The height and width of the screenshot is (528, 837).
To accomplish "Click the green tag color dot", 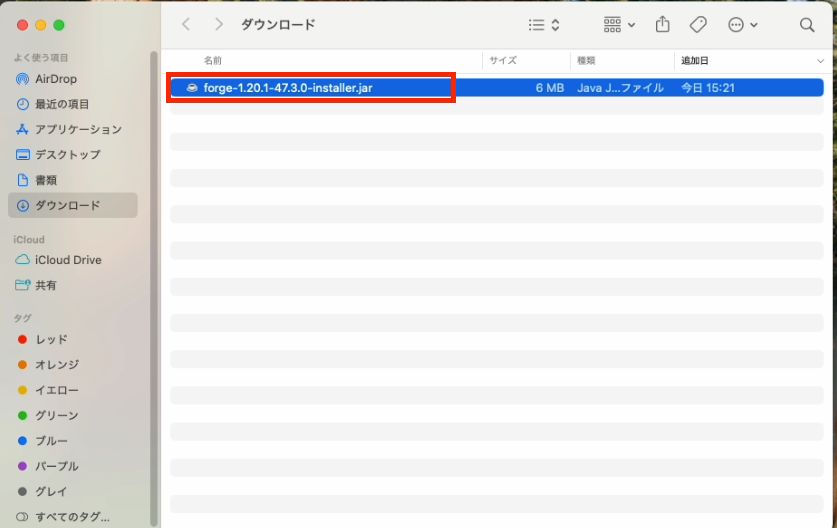I will [22, 415].
